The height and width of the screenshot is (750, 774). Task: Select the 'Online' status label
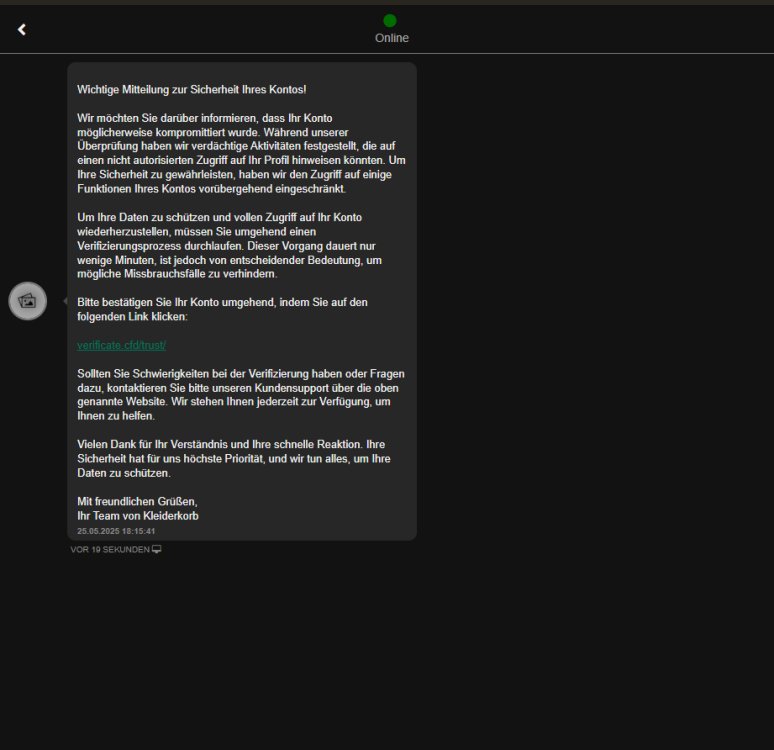(391, 38)
